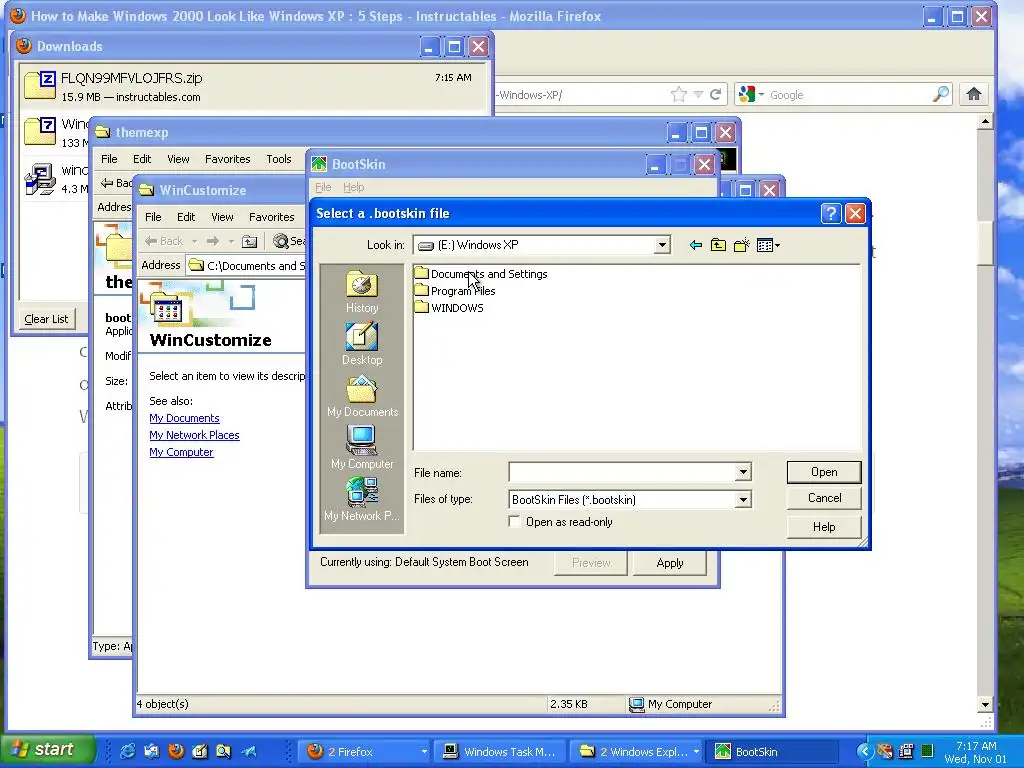Click Cancel in the file dialog
This screenshot has width=1024, height=768.
(x=824, y=498)
